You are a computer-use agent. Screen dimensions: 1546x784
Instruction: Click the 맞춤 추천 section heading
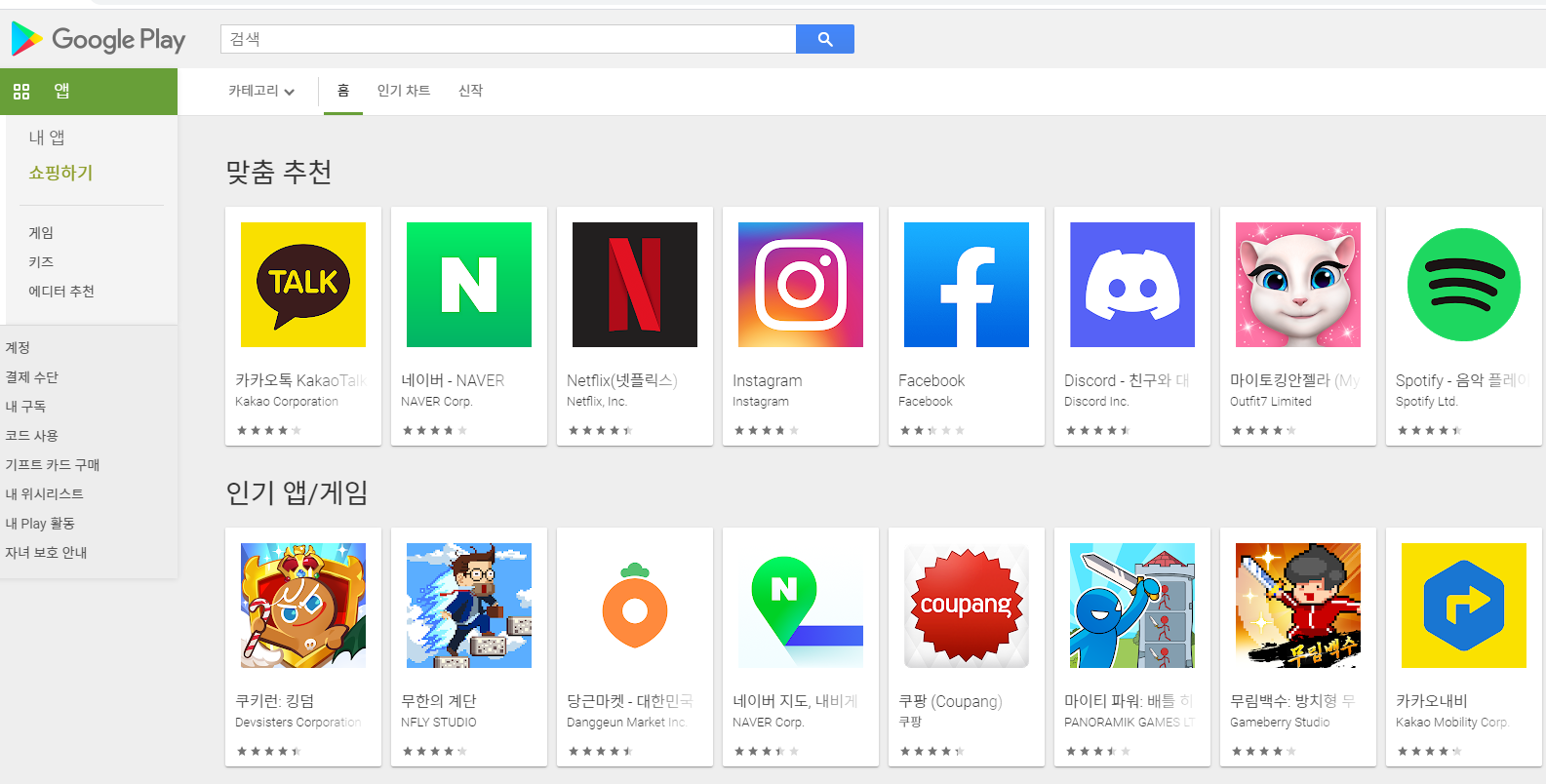pyautogui.click(x=279, y=173)
